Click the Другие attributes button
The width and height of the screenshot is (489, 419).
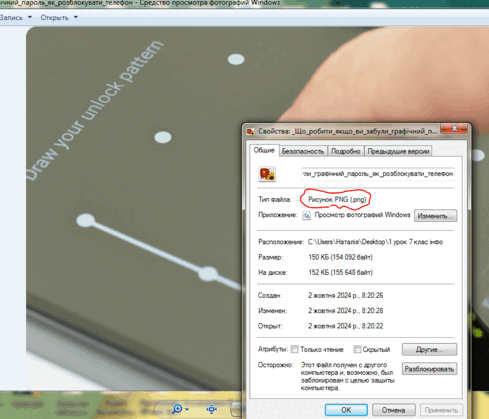pos(429,349)
